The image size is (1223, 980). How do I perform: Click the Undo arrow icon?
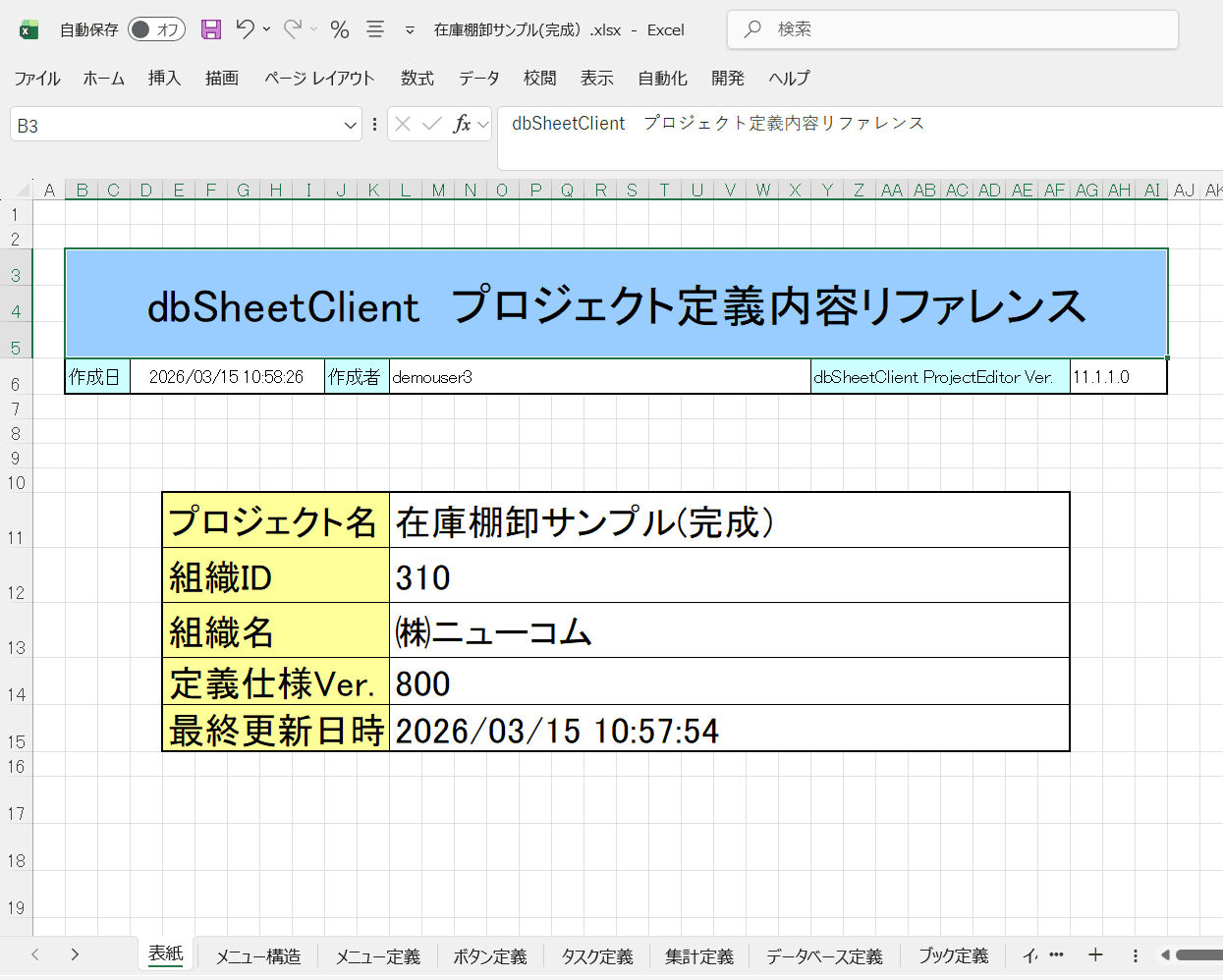[x=245, y=29]
